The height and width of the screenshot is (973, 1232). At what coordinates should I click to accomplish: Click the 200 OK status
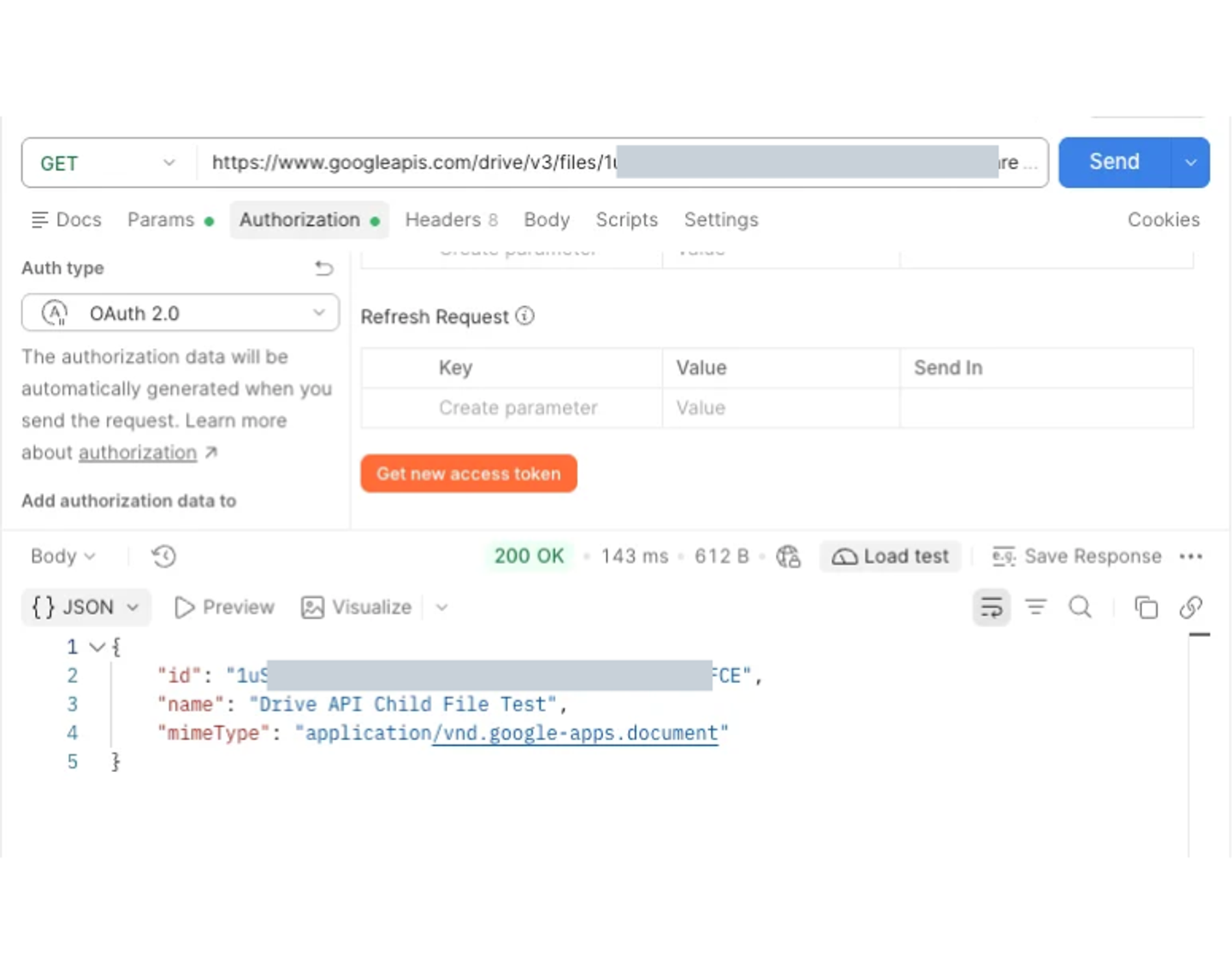click(529, 556)
